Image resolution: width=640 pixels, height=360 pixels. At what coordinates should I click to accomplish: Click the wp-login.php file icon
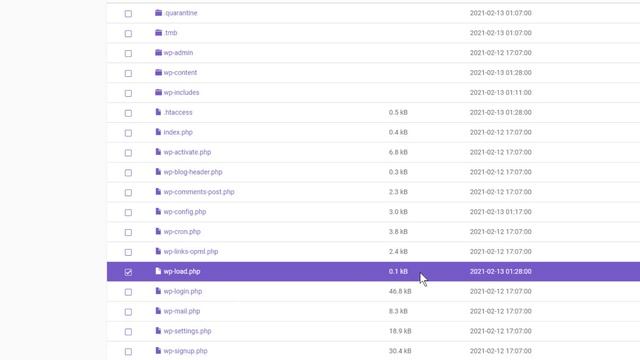point(158,291)
